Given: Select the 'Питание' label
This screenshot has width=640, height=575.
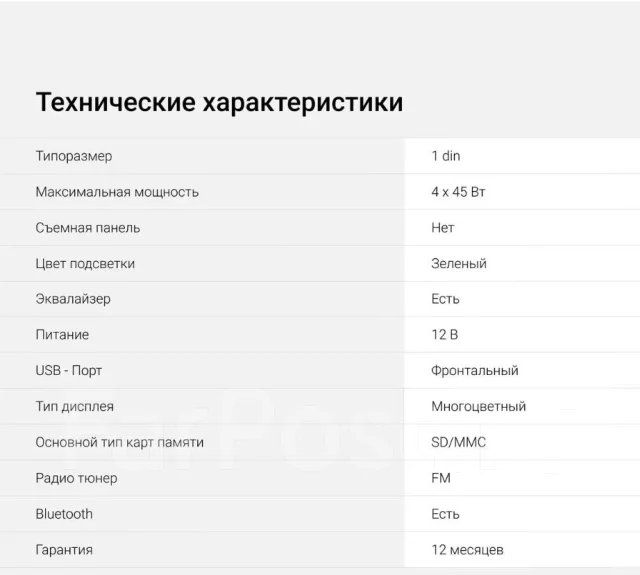Looking at the screenshot, I should [62, 335].
